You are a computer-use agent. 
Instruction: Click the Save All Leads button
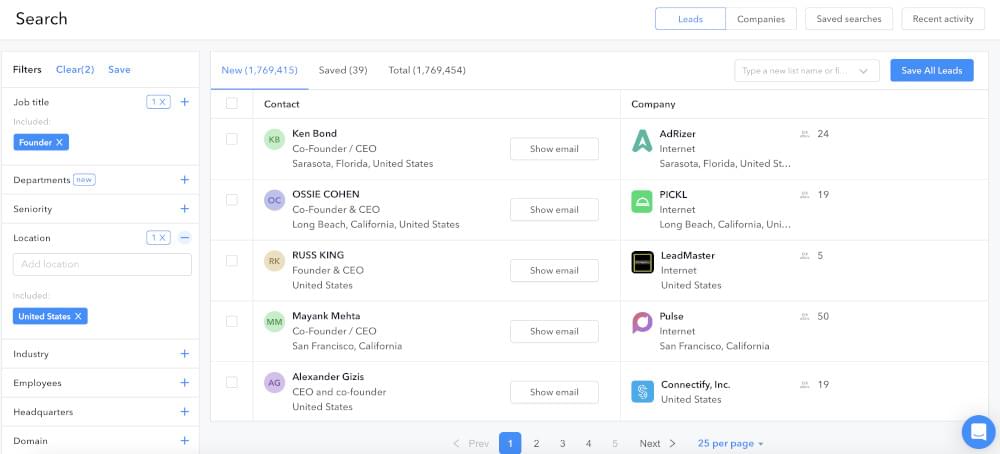tap(931, 71)
